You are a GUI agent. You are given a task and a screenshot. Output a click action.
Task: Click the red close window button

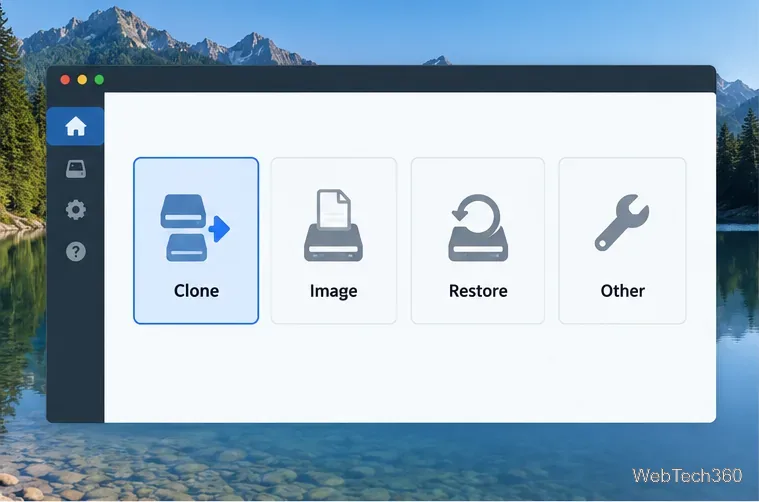[x=65, y=79]
